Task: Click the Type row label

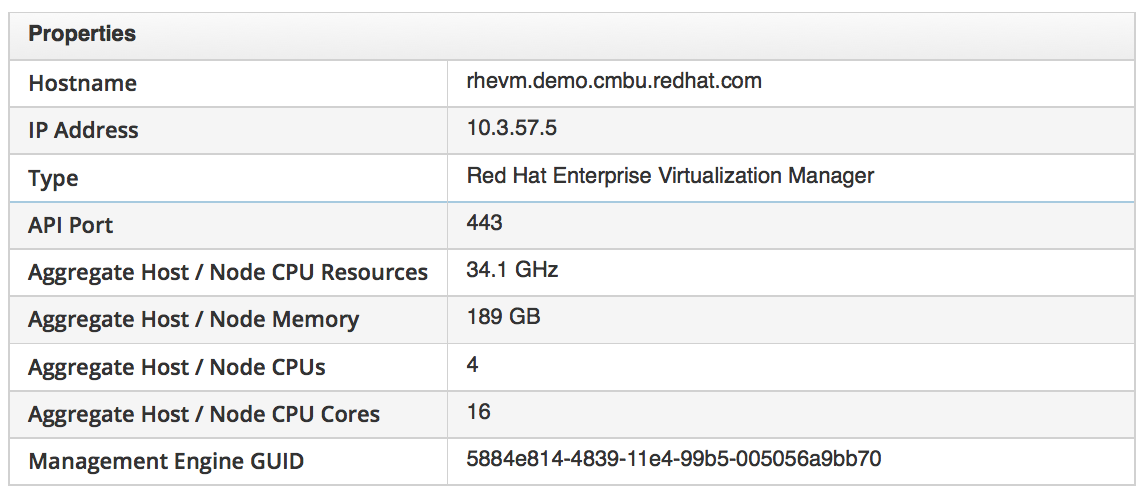Action: 53,179
